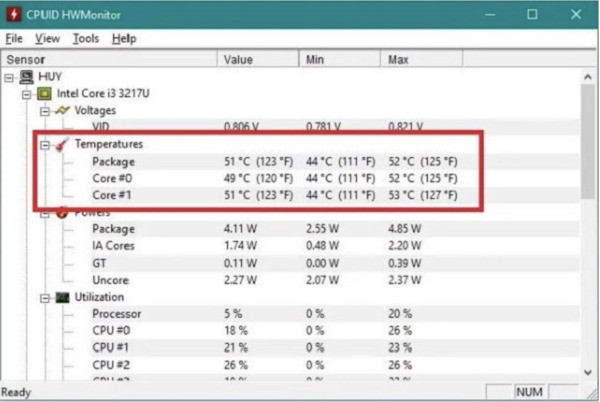This screenshot has height=402, width=600.
Task: Open the Help menu
Action: click(x=124, y=39)
